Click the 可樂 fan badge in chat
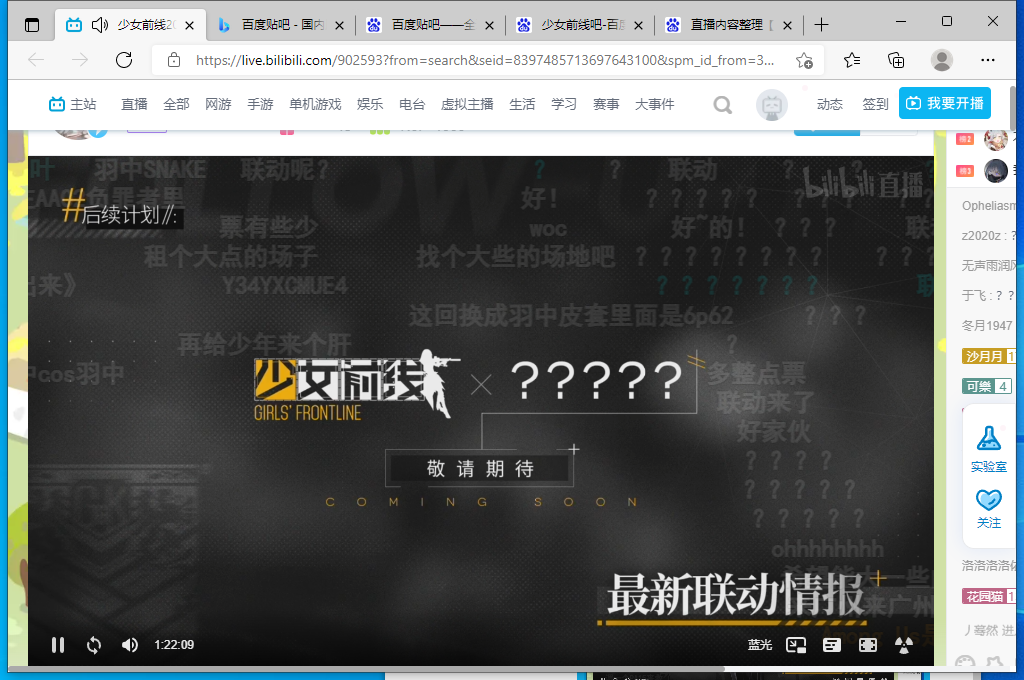The width and height of the screenshot is (1024, 680). [x=987, y=386]
